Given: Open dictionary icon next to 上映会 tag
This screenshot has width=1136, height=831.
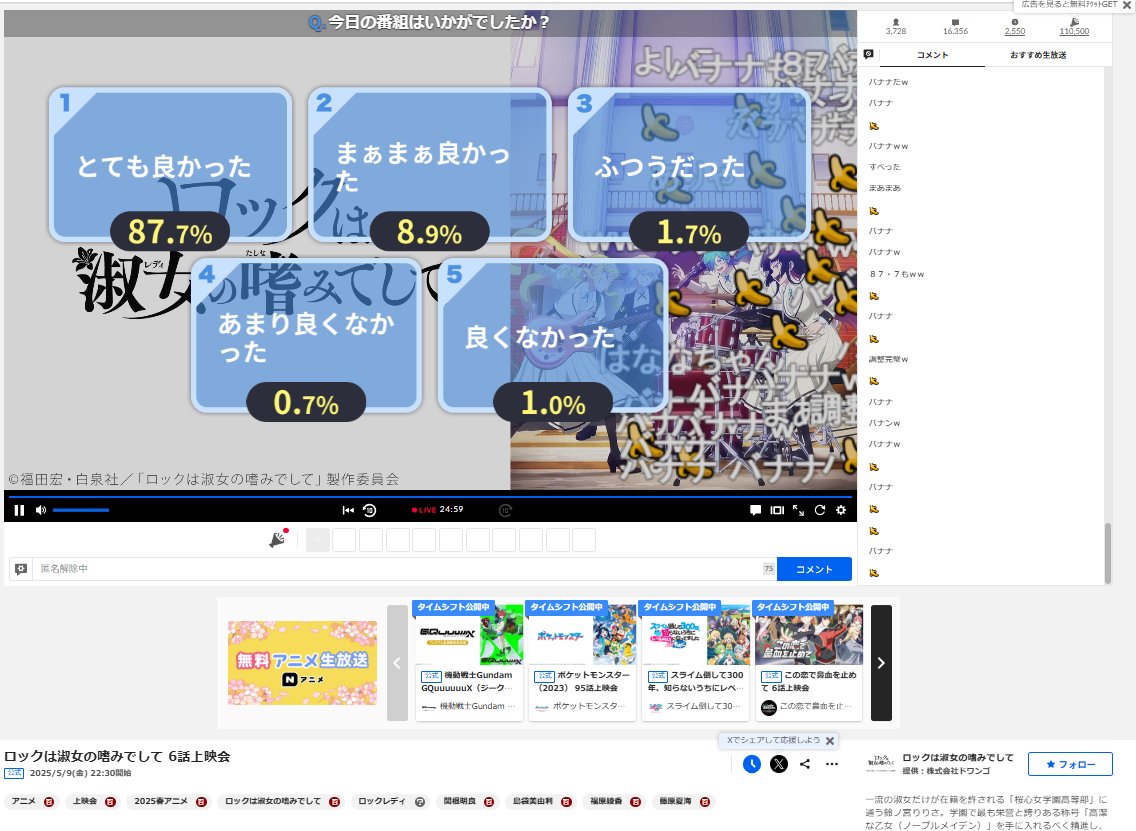Looking at the screenshot, I should (x=110, y=802).
